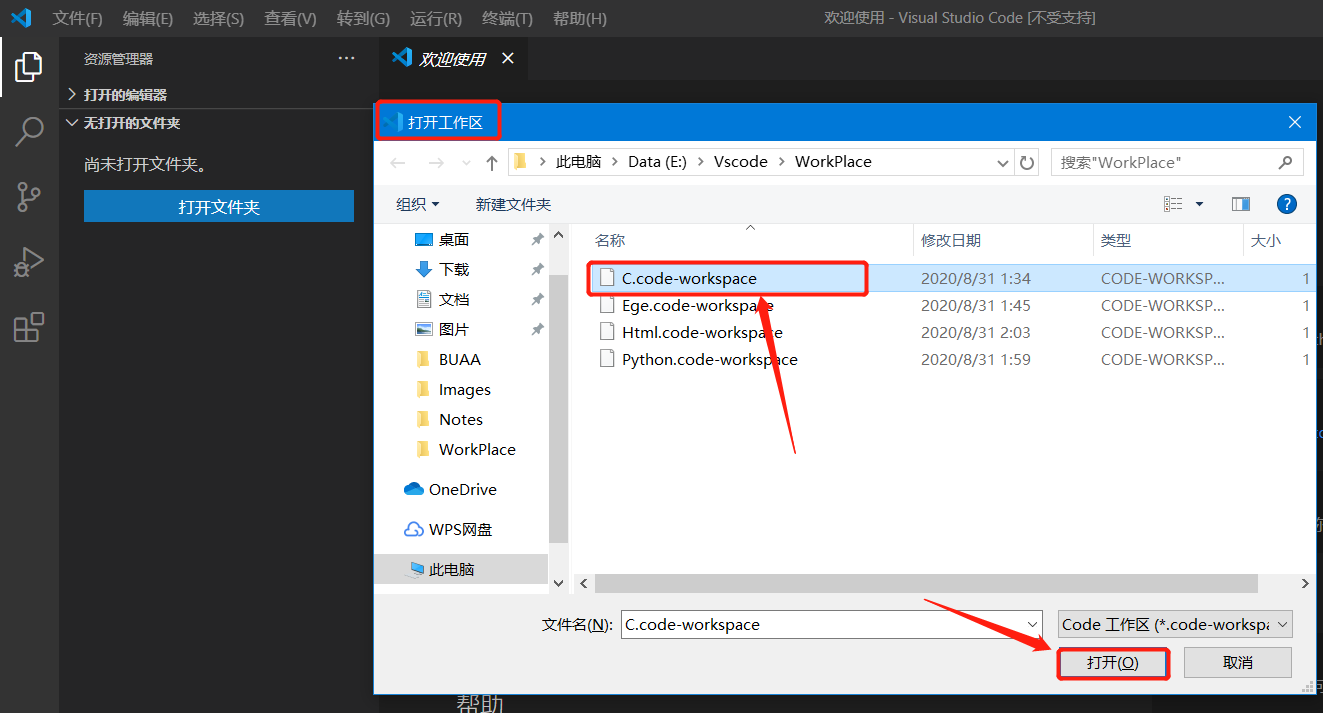Sort the files by the 大小 column
Image resolution: width=1323 pixels, height=713 pixels.
(1265, 240)
